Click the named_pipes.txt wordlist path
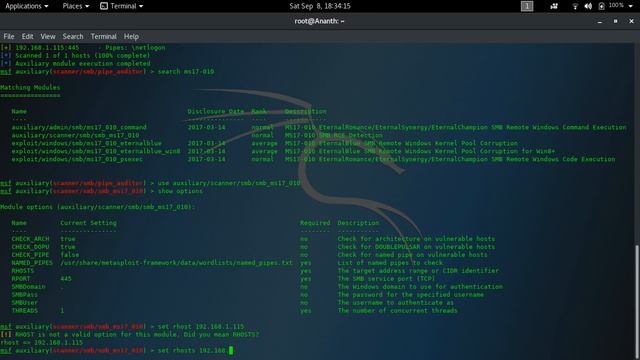The image size is (640, 360). [176, 263]
